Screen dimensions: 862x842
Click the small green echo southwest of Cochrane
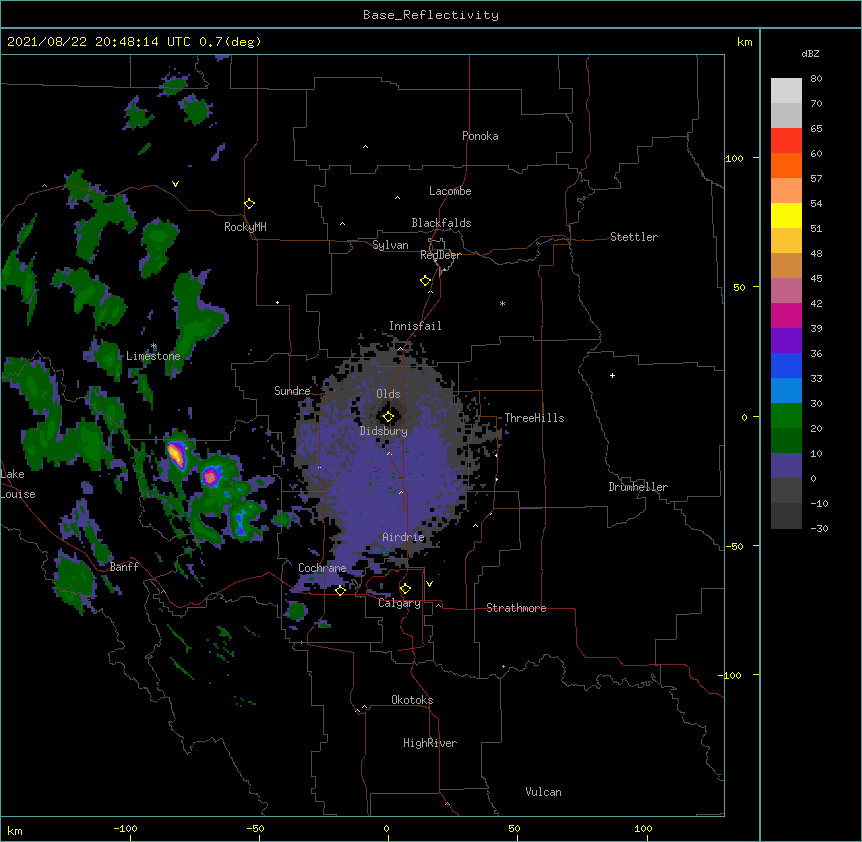pyautogui.click(x=297, y=611)
